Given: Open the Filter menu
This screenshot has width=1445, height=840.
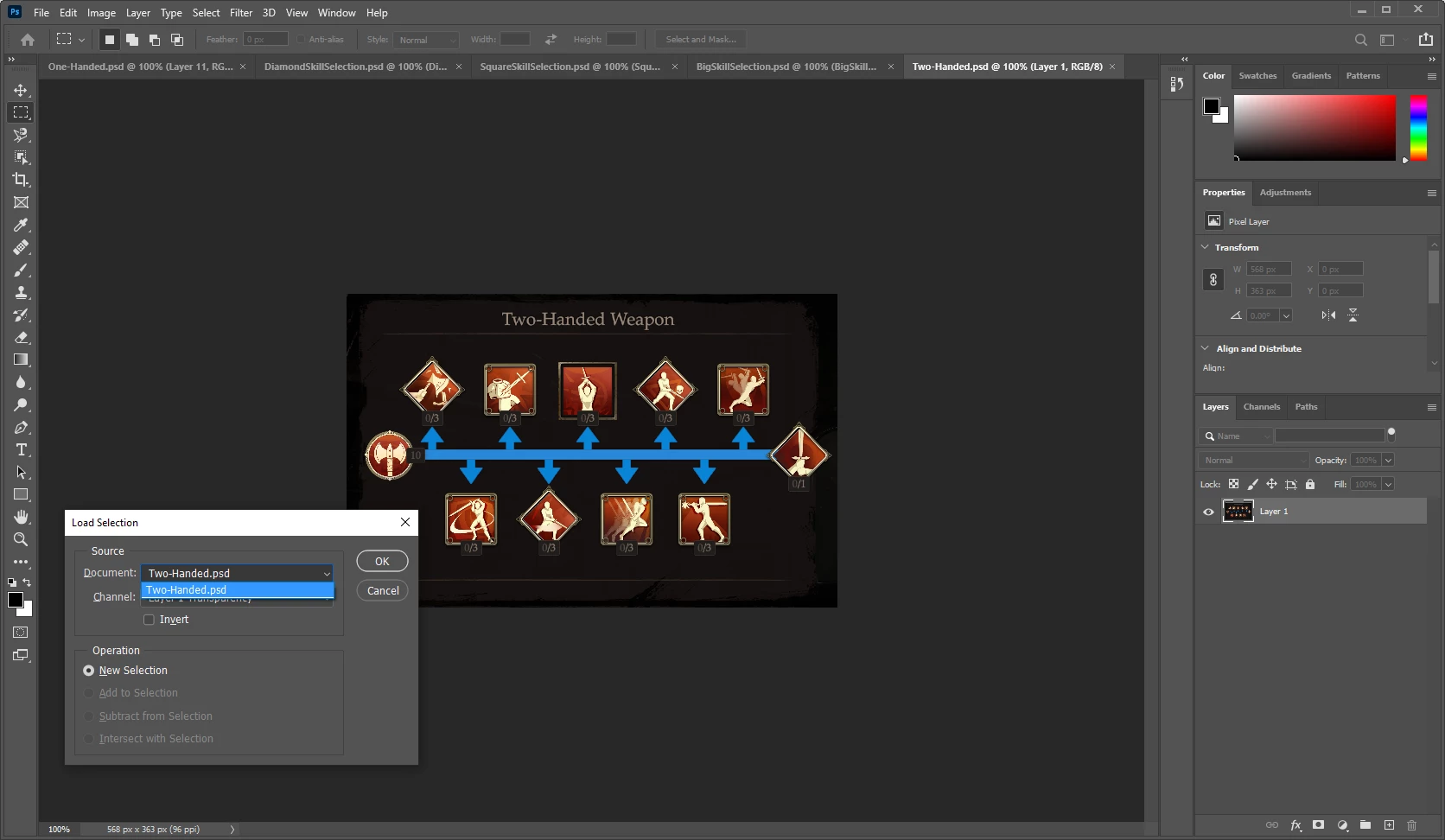Looking at the screenshot, I should (241, 13).
